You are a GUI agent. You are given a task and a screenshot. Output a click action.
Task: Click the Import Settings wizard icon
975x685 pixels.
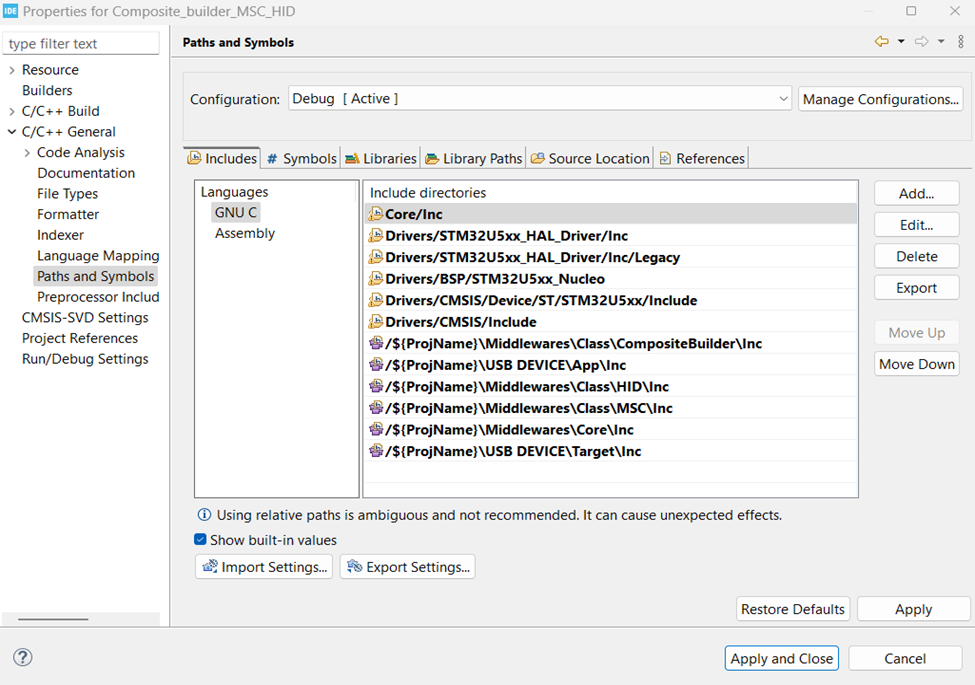[210, 566]
